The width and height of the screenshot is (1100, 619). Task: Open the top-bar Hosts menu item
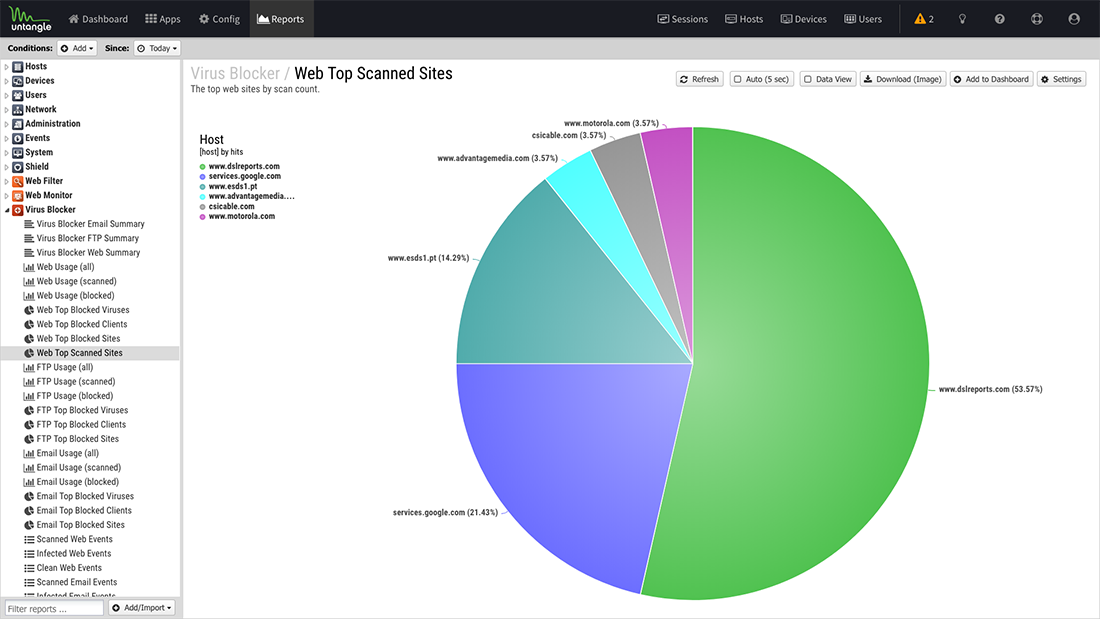(744, 19)
